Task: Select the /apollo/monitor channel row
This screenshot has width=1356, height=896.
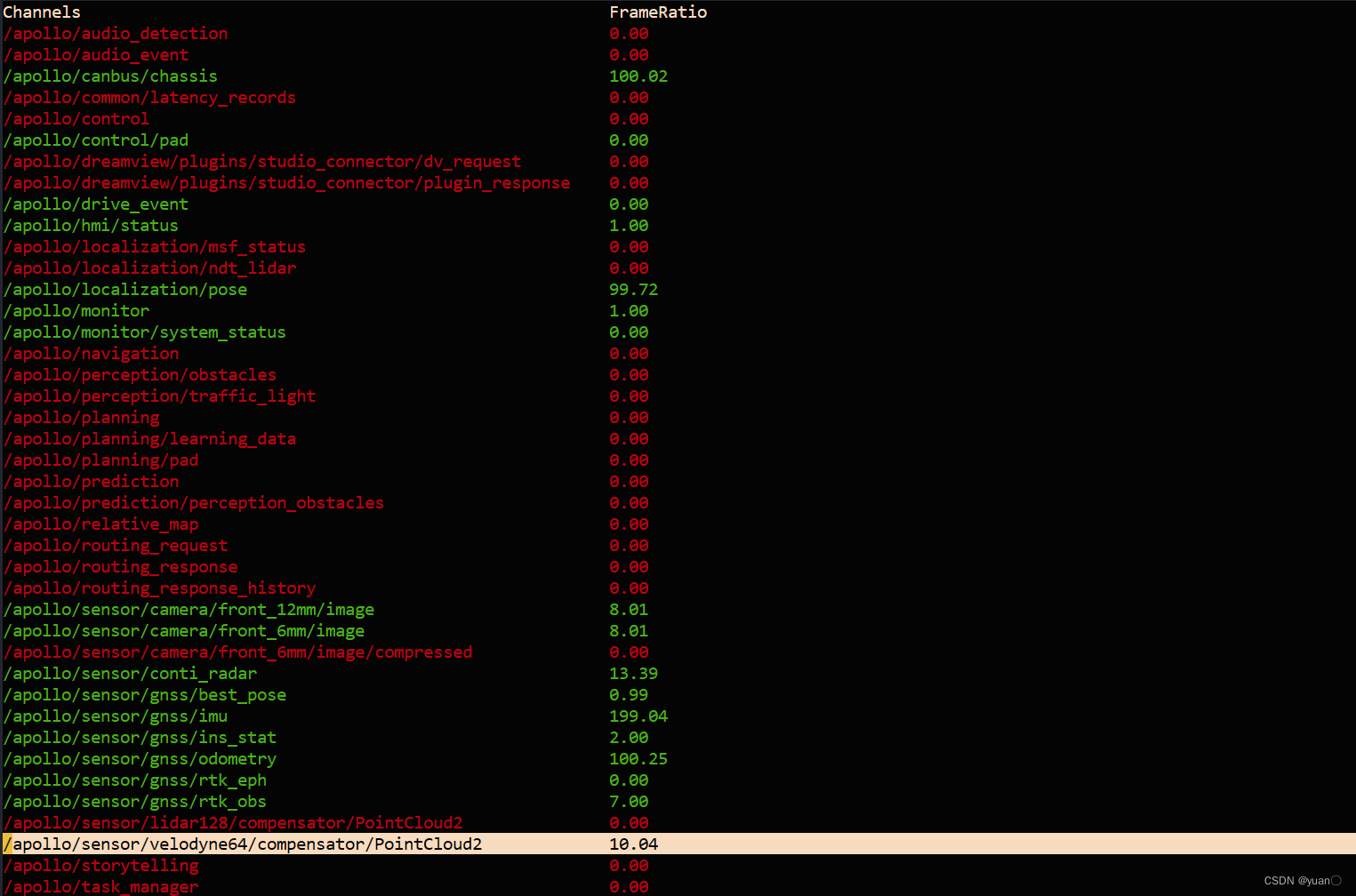Action: 76,311
